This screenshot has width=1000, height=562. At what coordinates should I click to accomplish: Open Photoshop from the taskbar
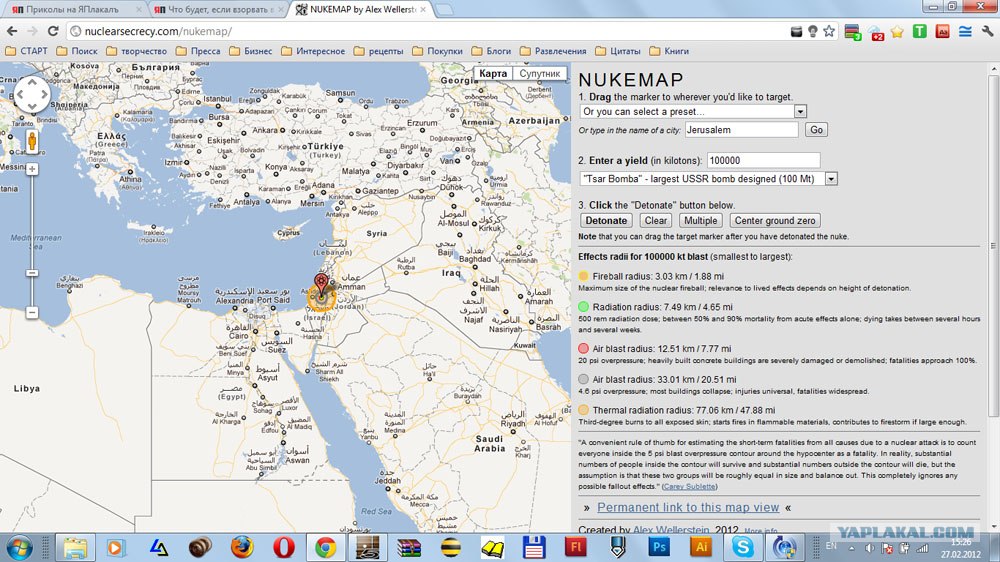click(x=659, y=547)
